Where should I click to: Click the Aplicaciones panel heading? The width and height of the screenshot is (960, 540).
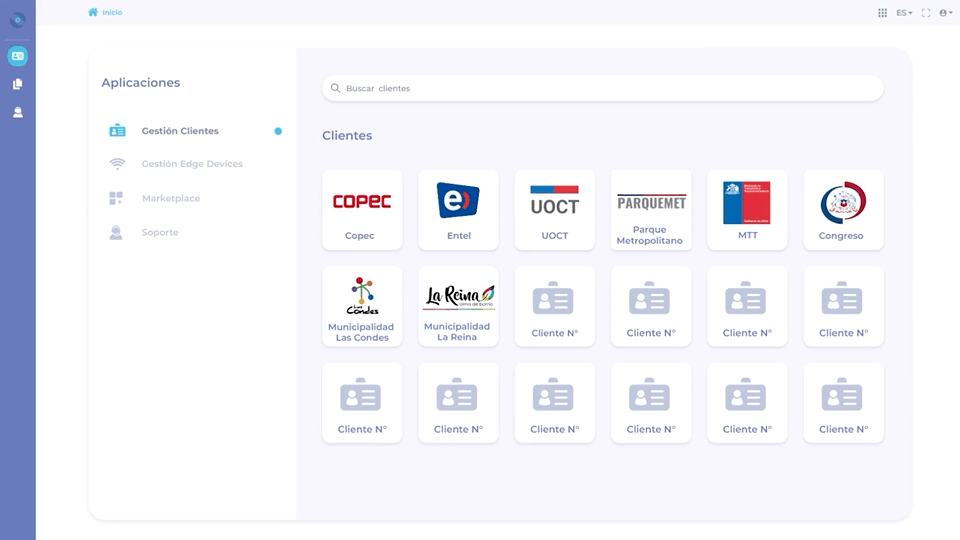pyautogui.click(x=141, y=83)
